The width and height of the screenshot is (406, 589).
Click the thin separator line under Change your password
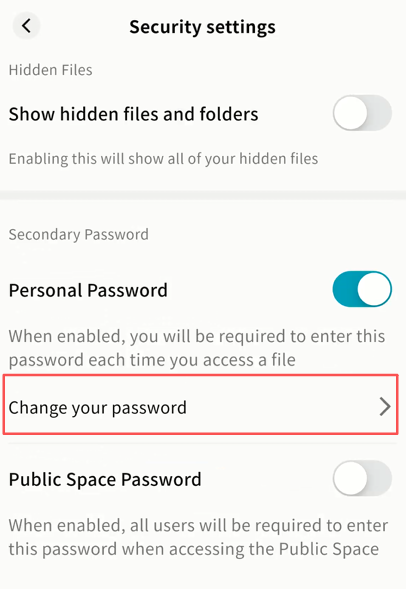[x=203, y=444]
